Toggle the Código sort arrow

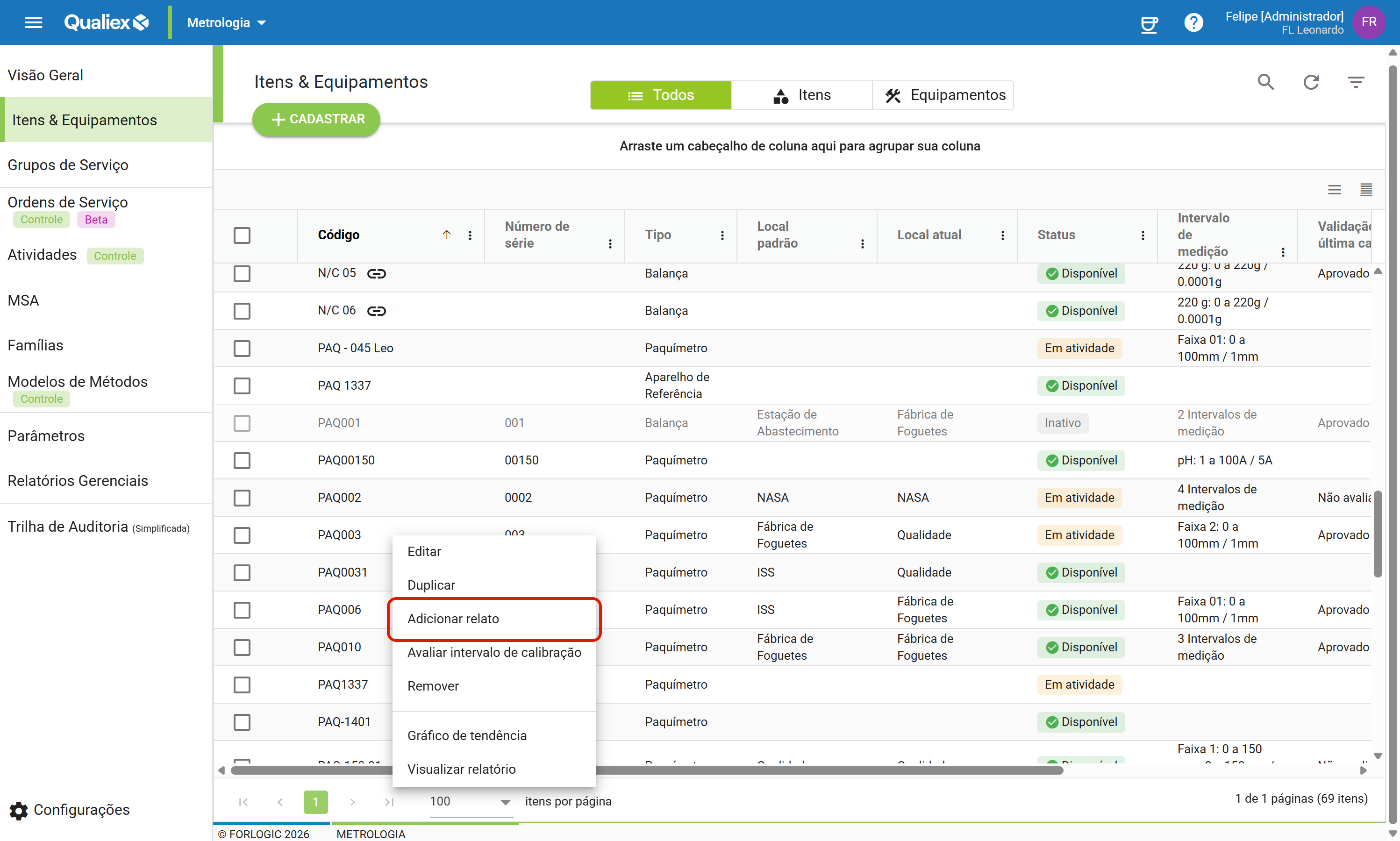(447, 235)
